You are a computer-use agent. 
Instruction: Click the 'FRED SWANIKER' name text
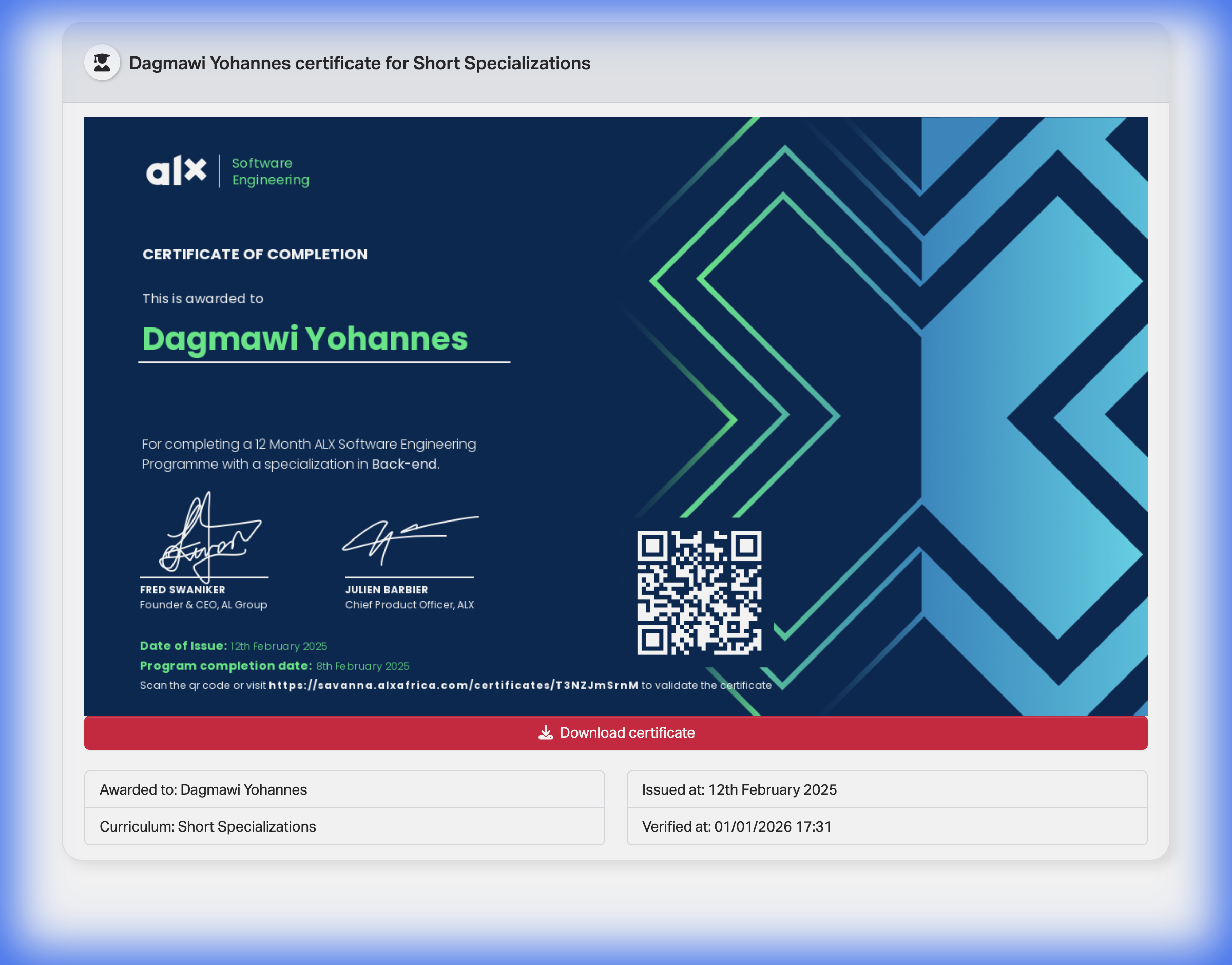tap(182, 589)
